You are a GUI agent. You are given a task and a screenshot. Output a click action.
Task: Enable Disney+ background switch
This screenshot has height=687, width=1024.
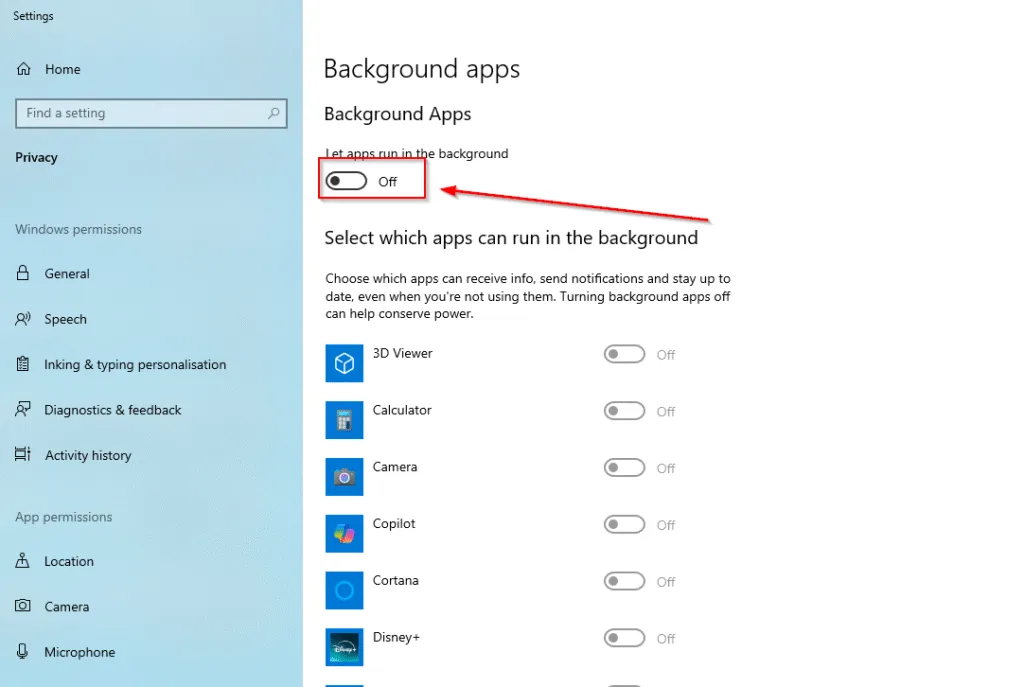click(624, 638)
